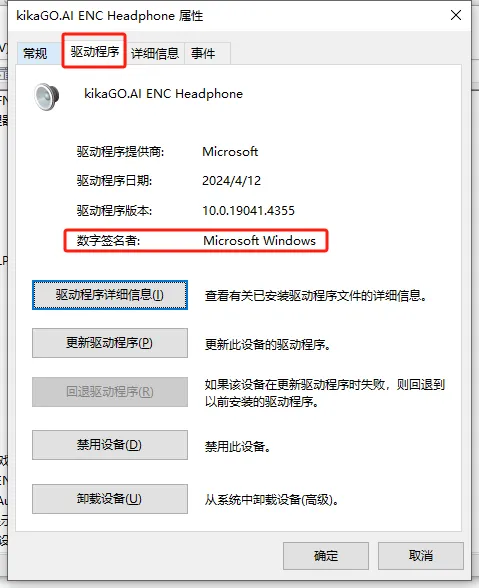Image resolution: width=479 pixels, height=588 pixels.
Task: Click the driver date 2024/4/12
Action: tap(231, 181)
